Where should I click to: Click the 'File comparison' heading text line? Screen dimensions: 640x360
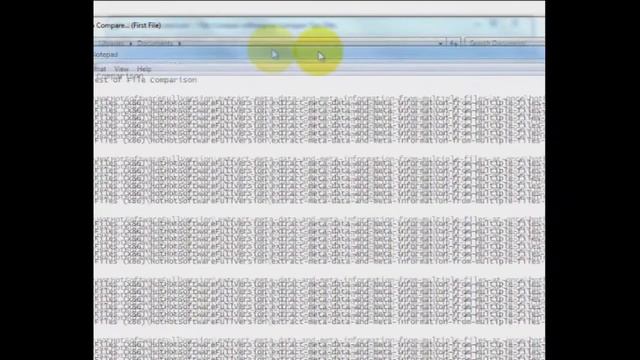click(146, 80)
